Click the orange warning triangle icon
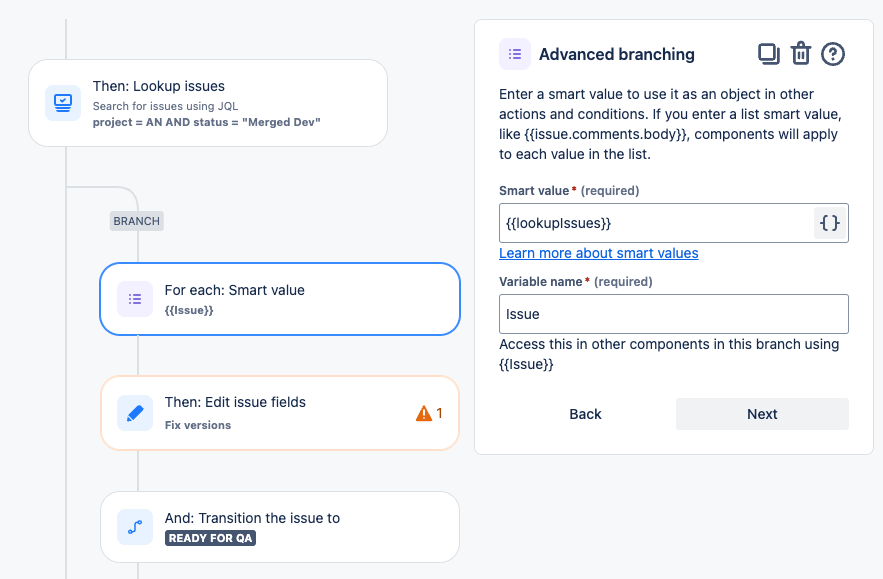This screenshot has height=579, width=883. 424,412
